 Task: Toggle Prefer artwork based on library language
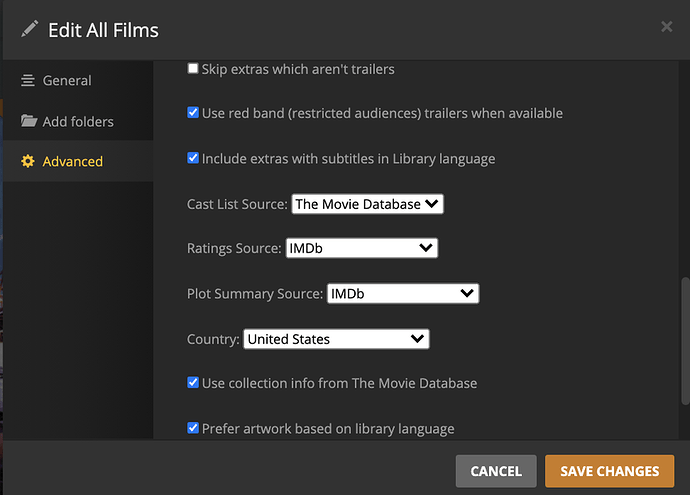click(193, 428)
